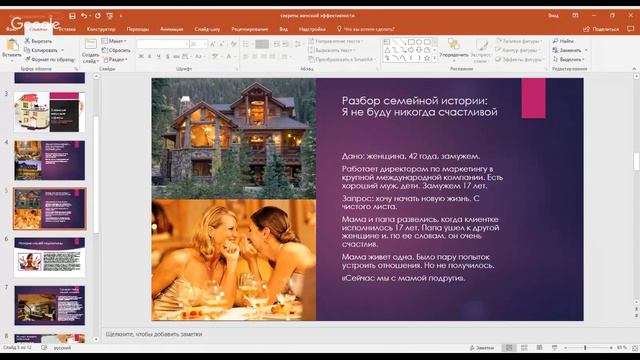This screenshot has height=360, width=640.
Task: Open the Раздел section dropdown
Action: [x=115, y=60]
